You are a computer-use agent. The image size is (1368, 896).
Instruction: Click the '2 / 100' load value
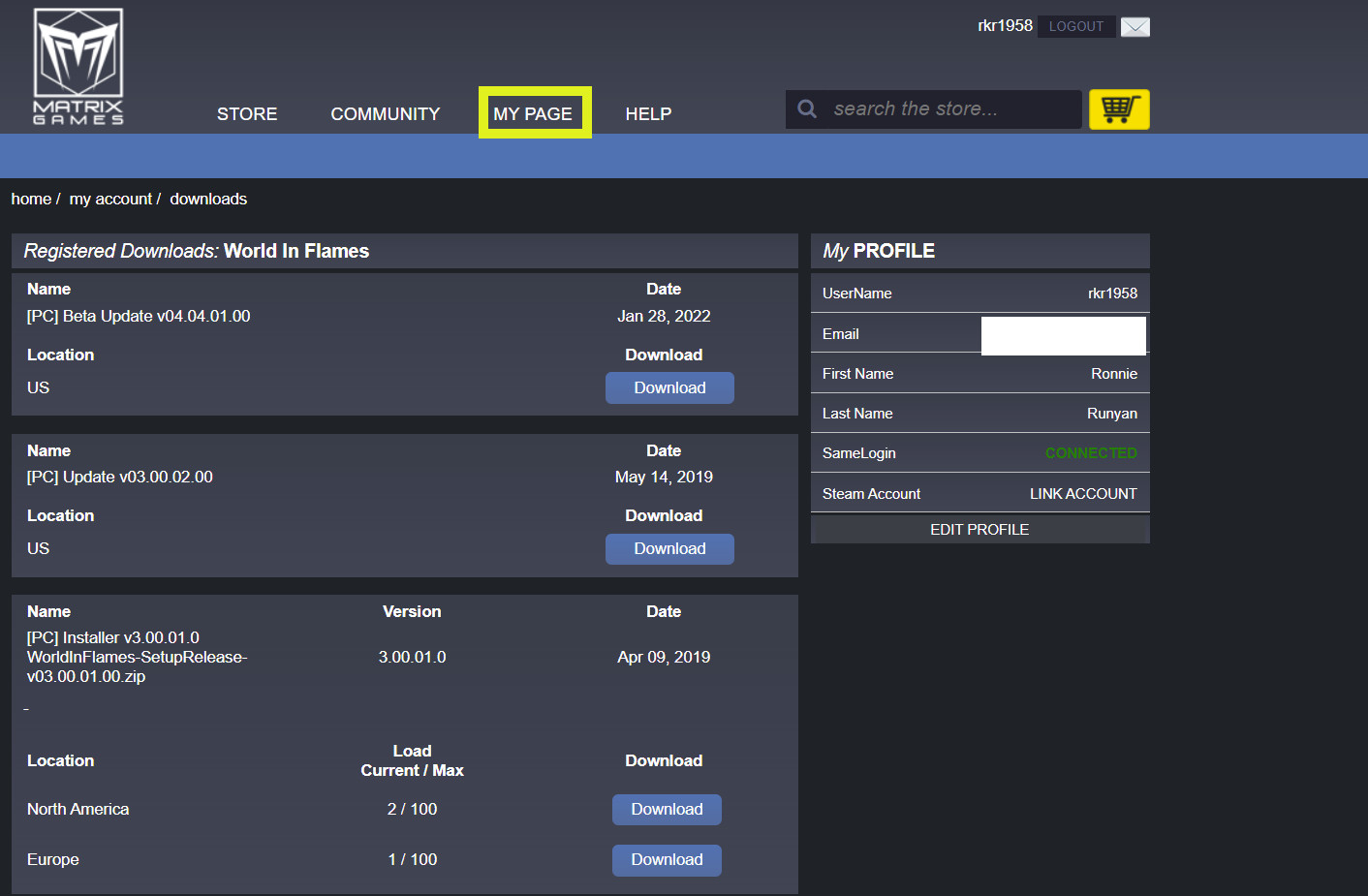coord(412,809)
